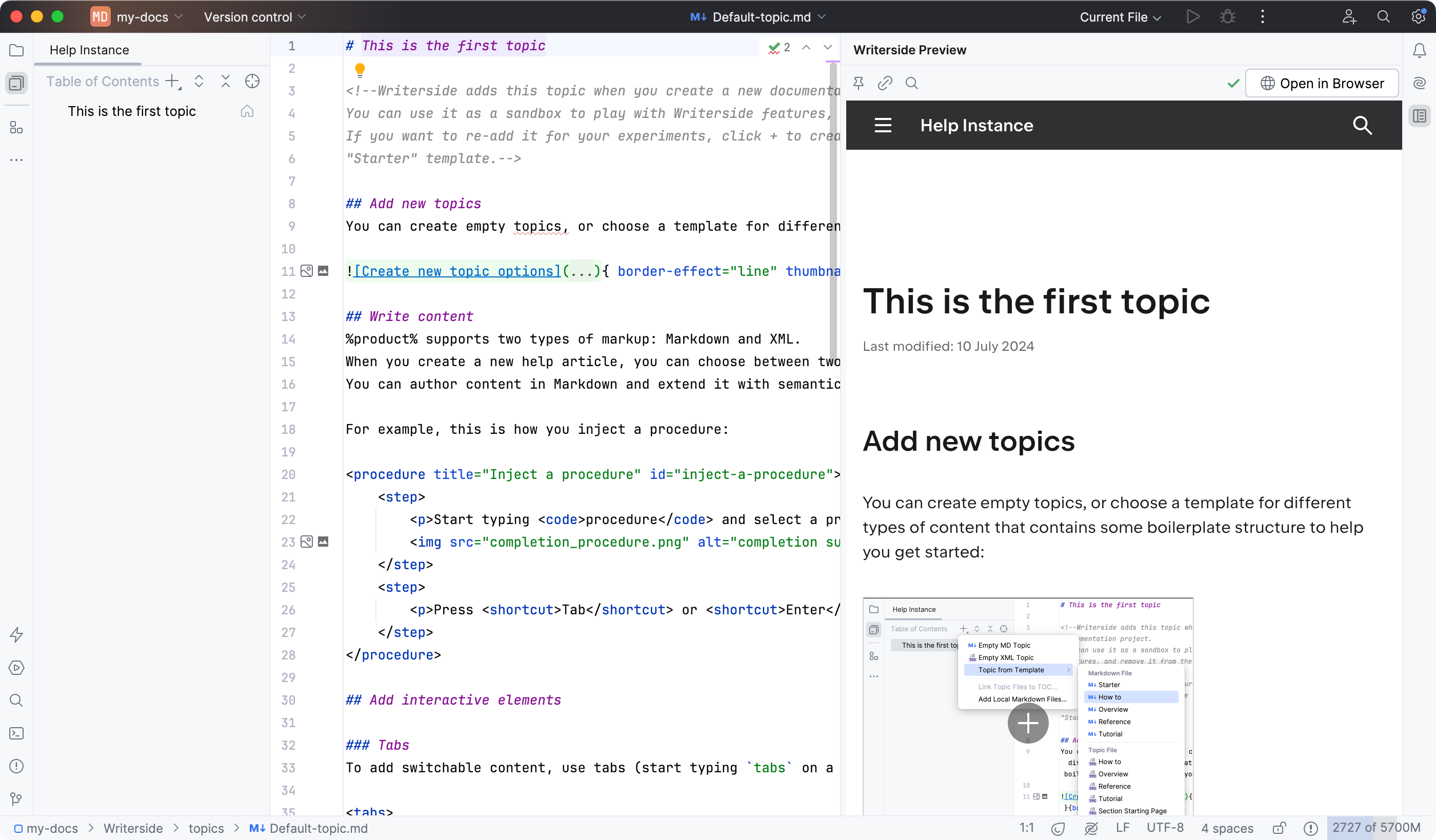The height and width of the screenshot is (840, 1436).
Task: Toggle the Writerside Preview panel icon
Action: point(1419,116)
